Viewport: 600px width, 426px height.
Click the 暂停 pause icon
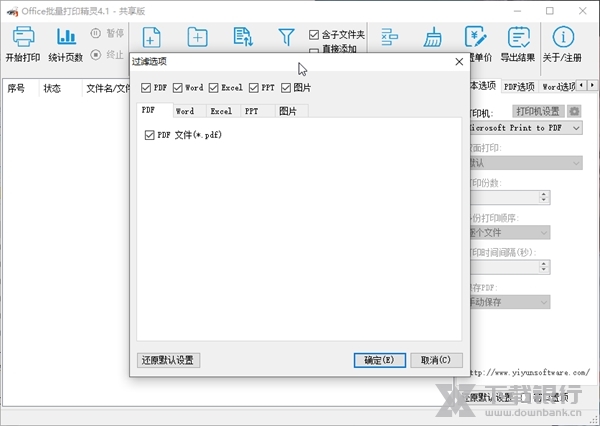(x=96, y=33)
